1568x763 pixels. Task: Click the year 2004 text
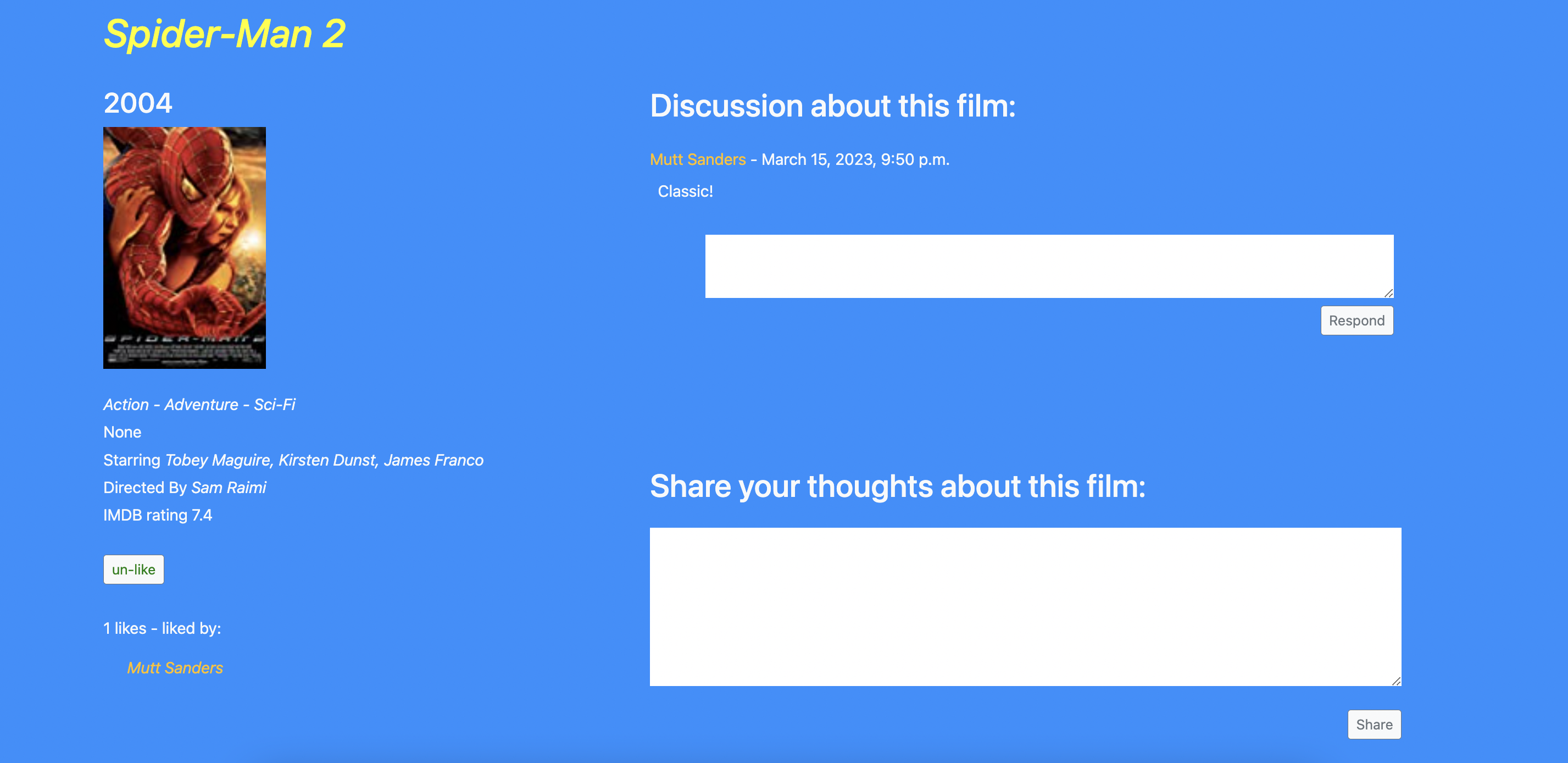click(138, 103)
